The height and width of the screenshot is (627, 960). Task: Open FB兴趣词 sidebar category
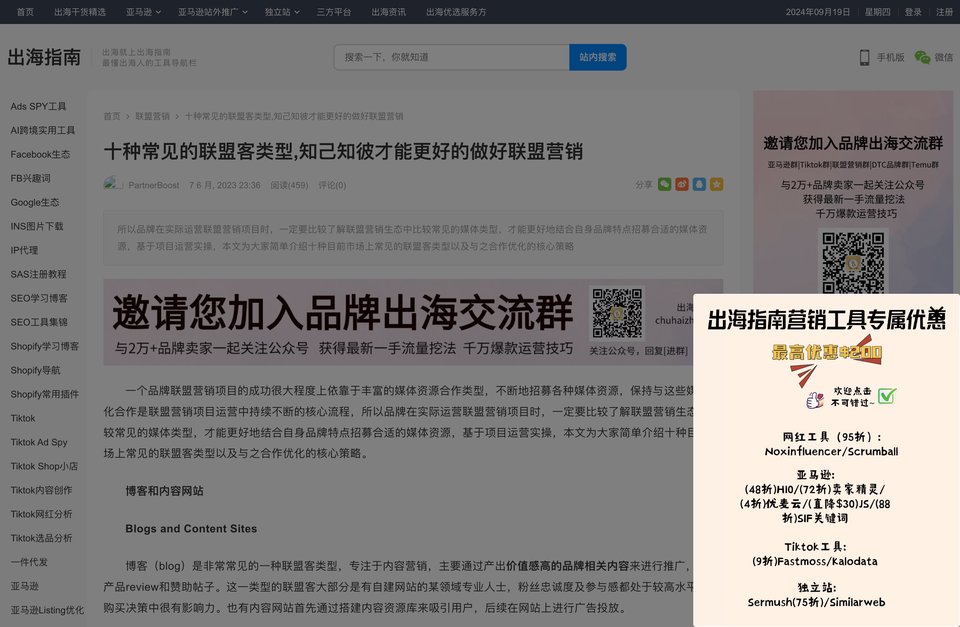point(31,178)
